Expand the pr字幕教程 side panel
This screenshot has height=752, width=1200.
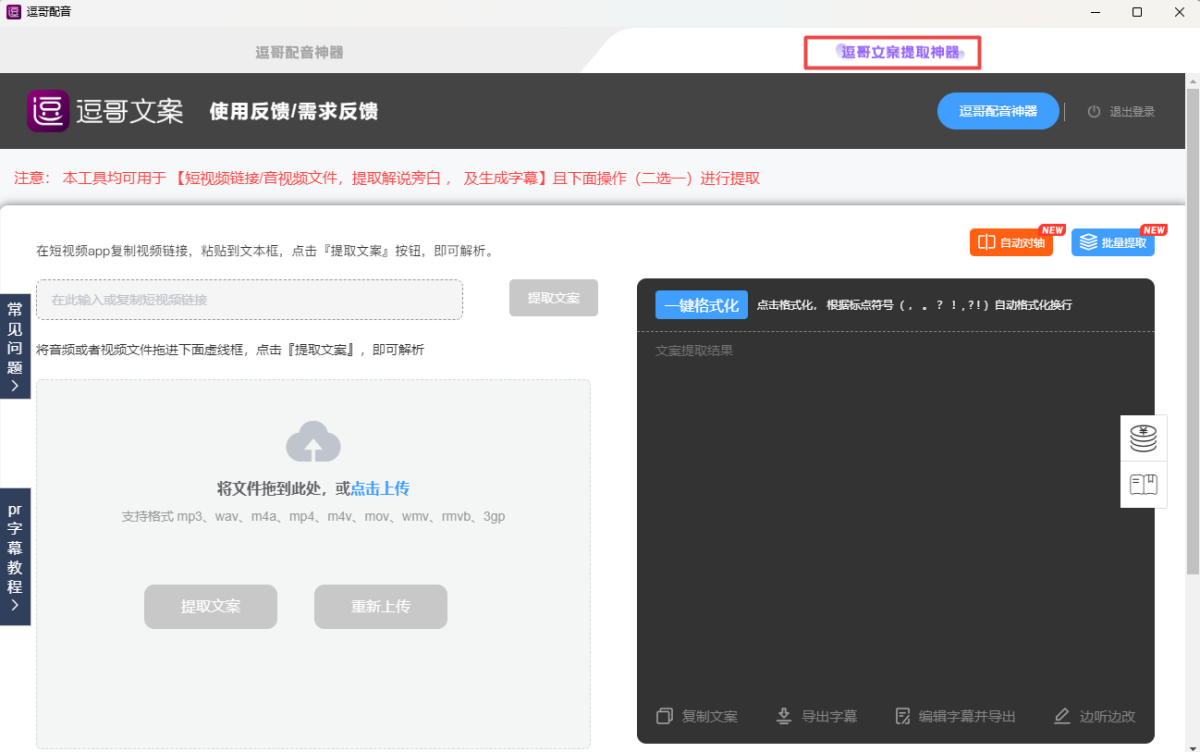pyautogui.click(x=15, y=556)
